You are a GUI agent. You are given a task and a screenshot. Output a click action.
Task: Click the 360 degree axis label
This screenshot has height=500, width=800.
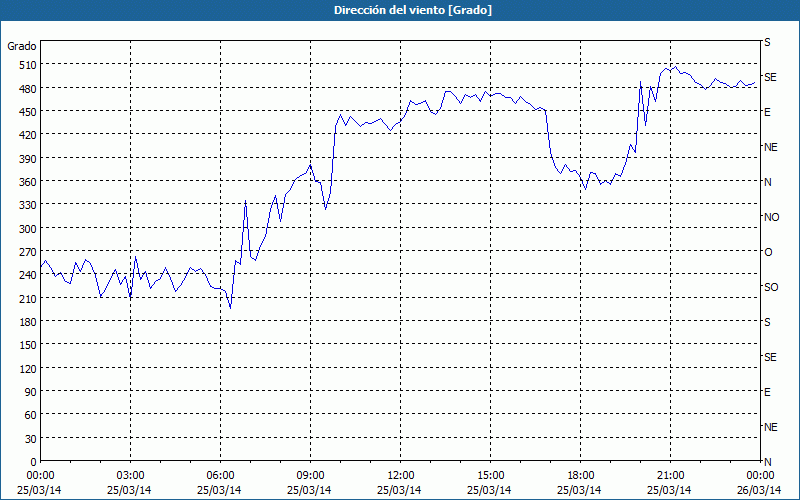pyautogui.click(x=28, y=182)
